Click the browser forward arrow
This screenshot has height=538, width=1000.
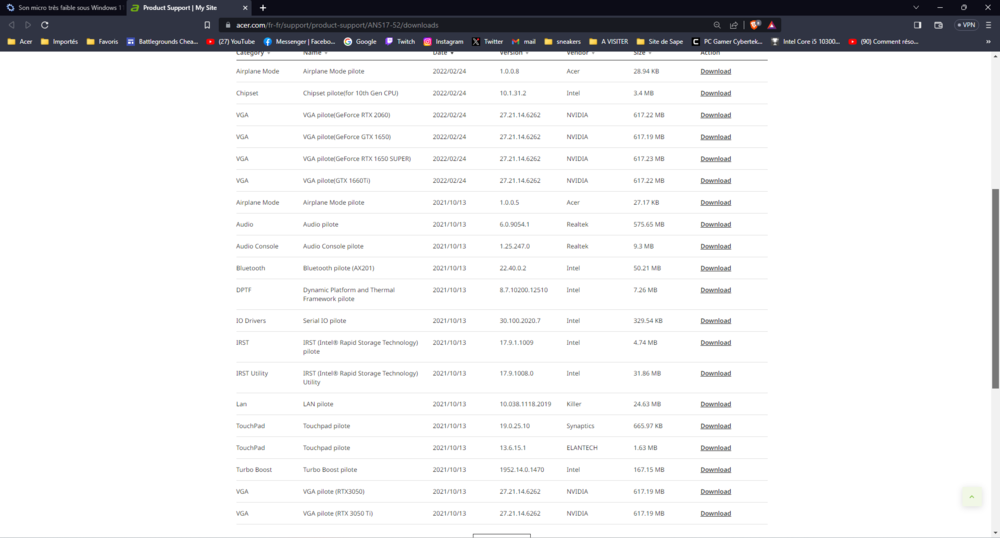pyautogui.click(x=28, y=25)
